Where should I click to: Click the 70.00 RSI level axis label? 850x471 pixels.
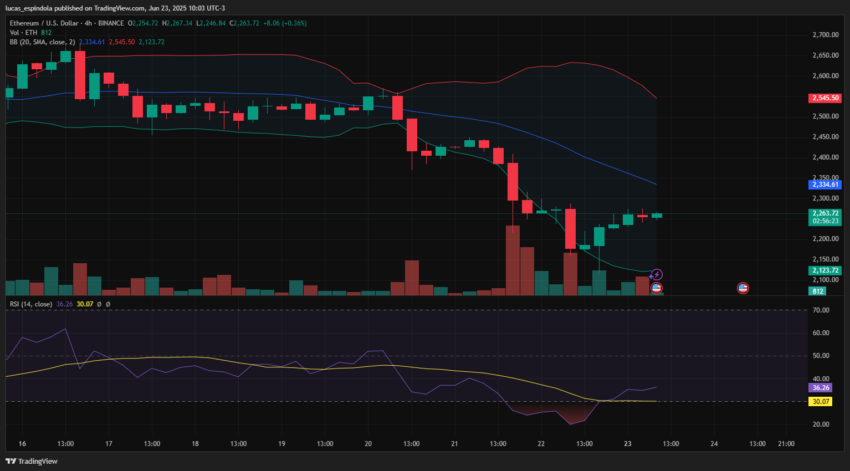pos(821,310)
